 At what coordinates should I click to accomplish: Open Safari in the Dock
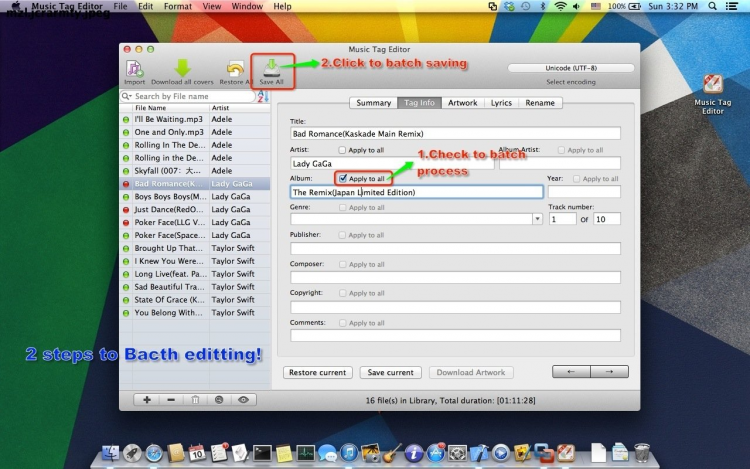point(154,453)
